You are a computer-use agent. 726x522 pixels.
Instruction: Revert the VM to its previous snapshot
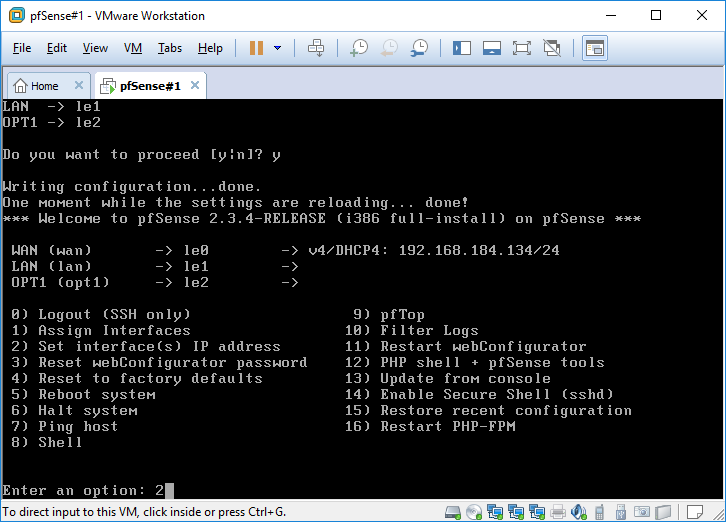point(389,48)
